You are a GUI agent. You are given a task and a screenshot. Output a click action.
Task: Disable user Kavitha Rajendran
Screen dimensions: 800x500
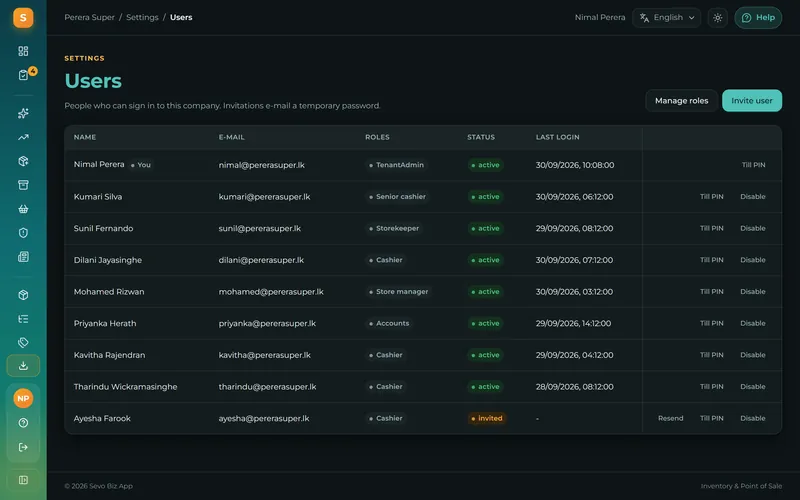(753, 355)
